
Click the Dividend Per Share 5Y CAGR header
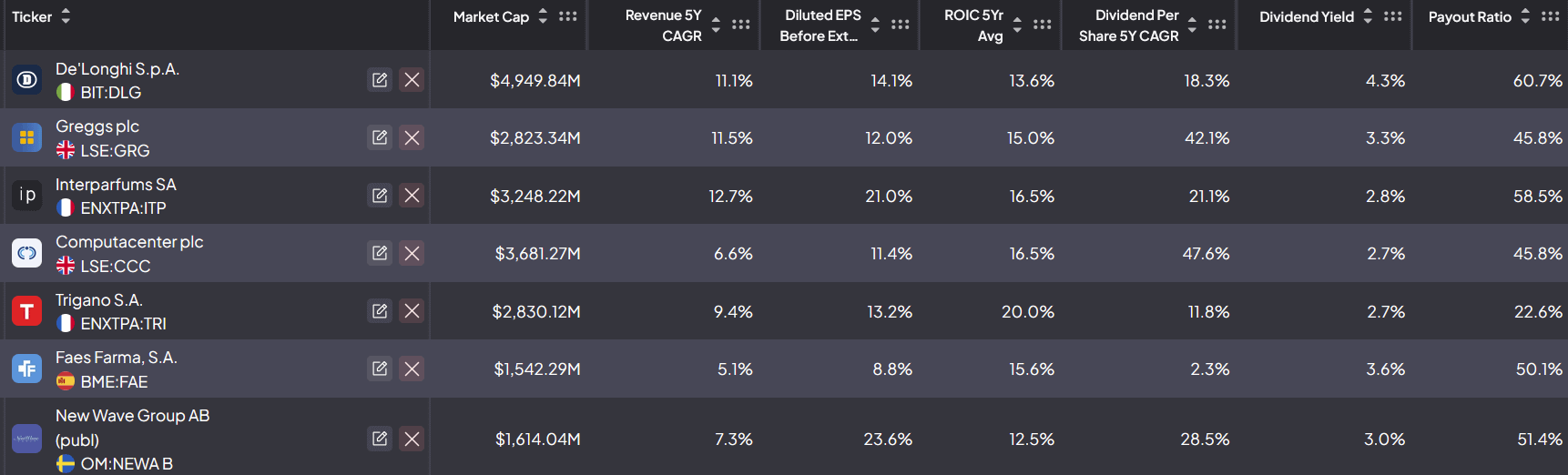(x=1128, y=25)
